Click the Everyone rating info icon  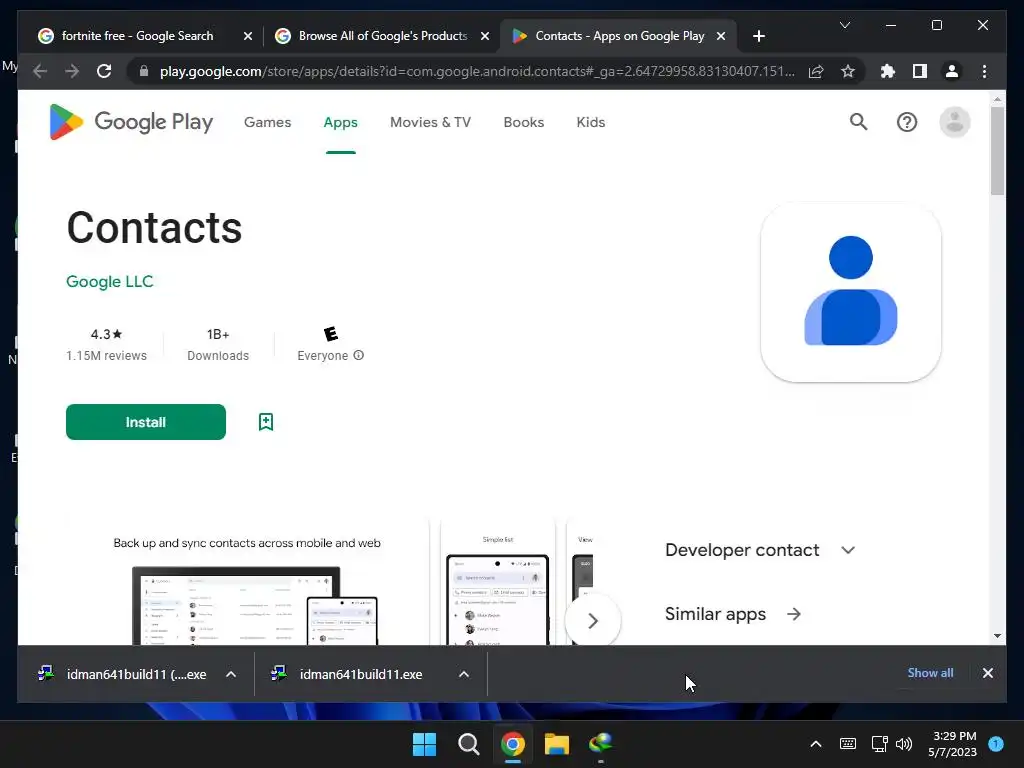coord(359,355)
